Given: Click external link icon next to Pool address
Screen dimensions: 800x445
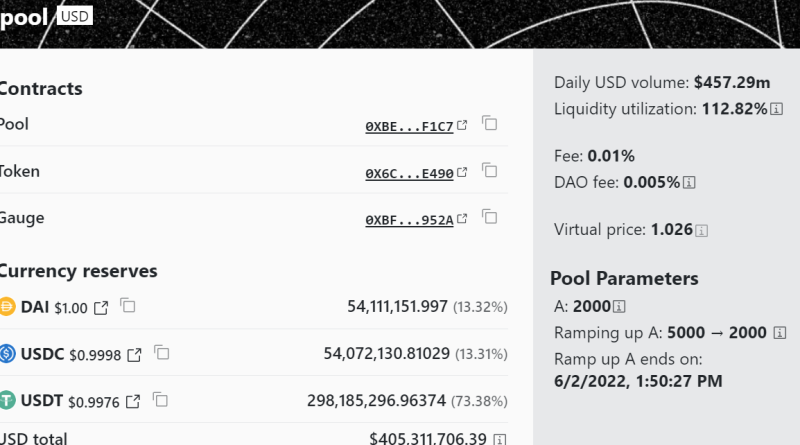Looking at the screenshot, I should click(x=462, y=125).
